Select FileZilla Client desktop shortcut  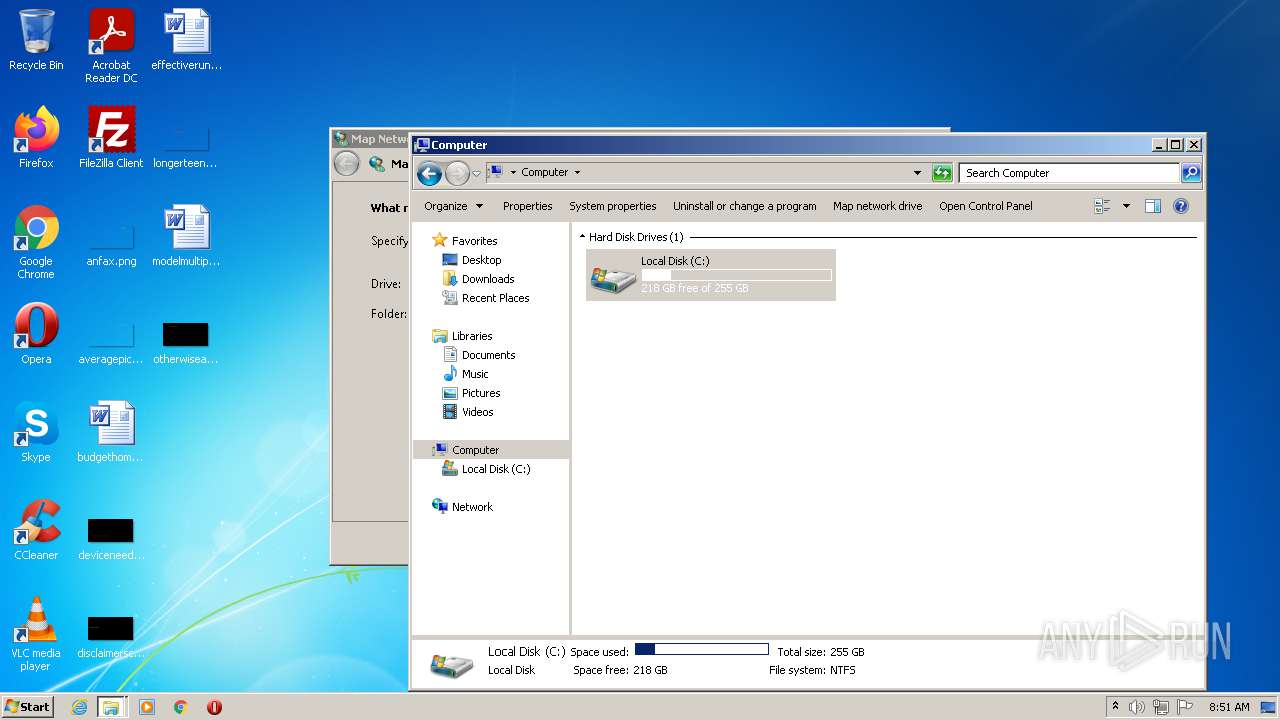(111, 138)
